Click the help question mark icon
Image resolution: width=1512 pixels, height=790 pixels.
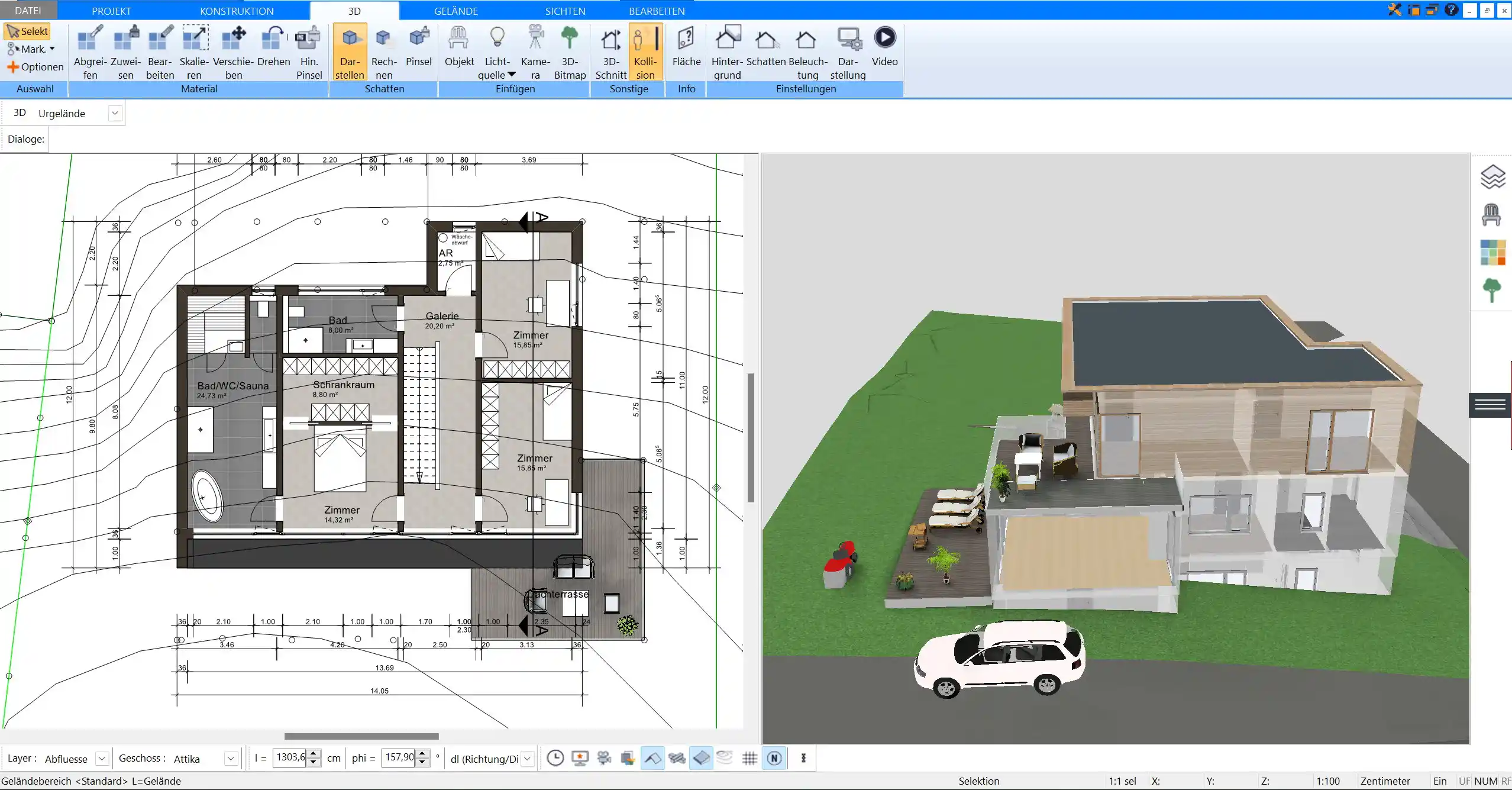click(x=1450, y=9)
